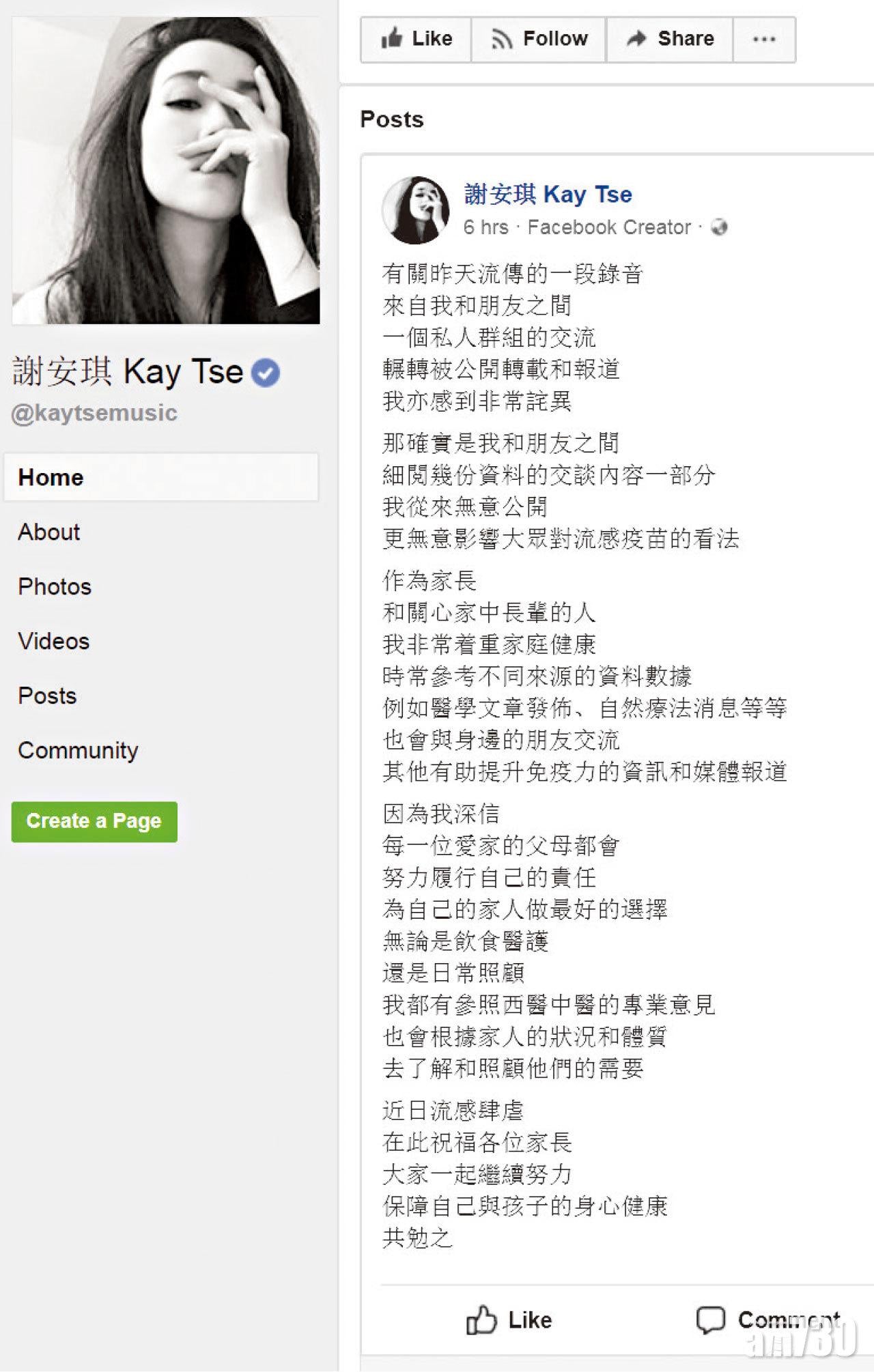The height and width of the screenshot is (1372, 874).
Task: Open the Videos section
Action: click(54, 641)
